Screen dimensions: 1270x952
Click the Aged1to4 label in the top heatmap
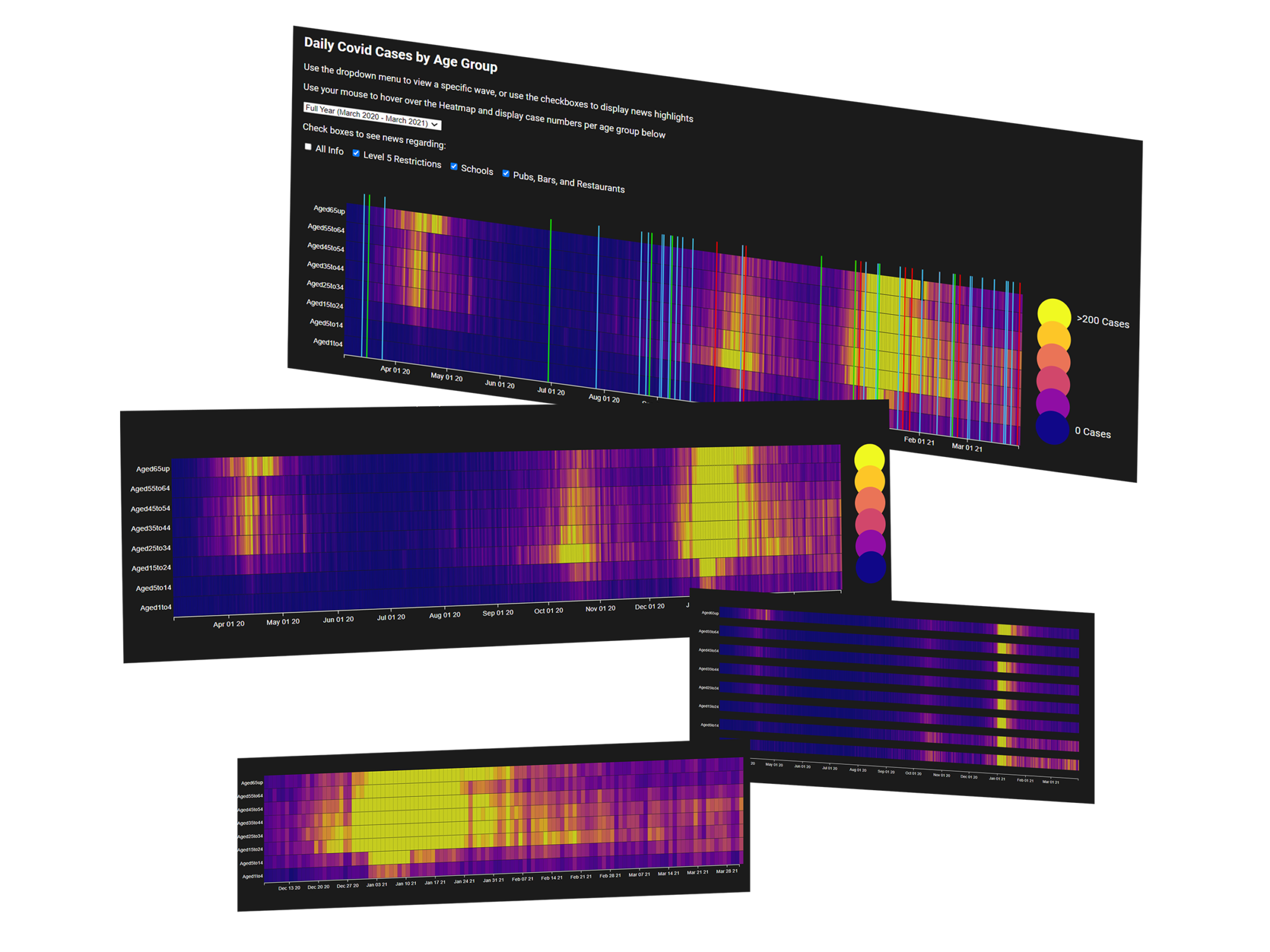click(x=328, y=342)
